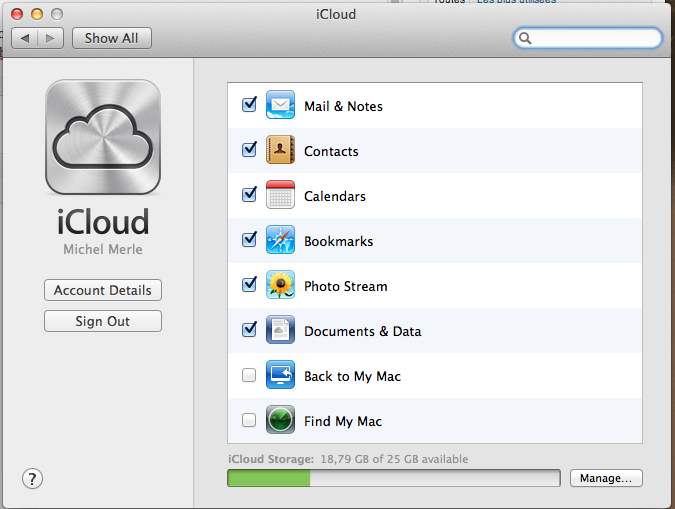The height and width of the screenshot is (509, 675).
Task: Click the large iCloud heading text
Action: (x=103, y=222)
